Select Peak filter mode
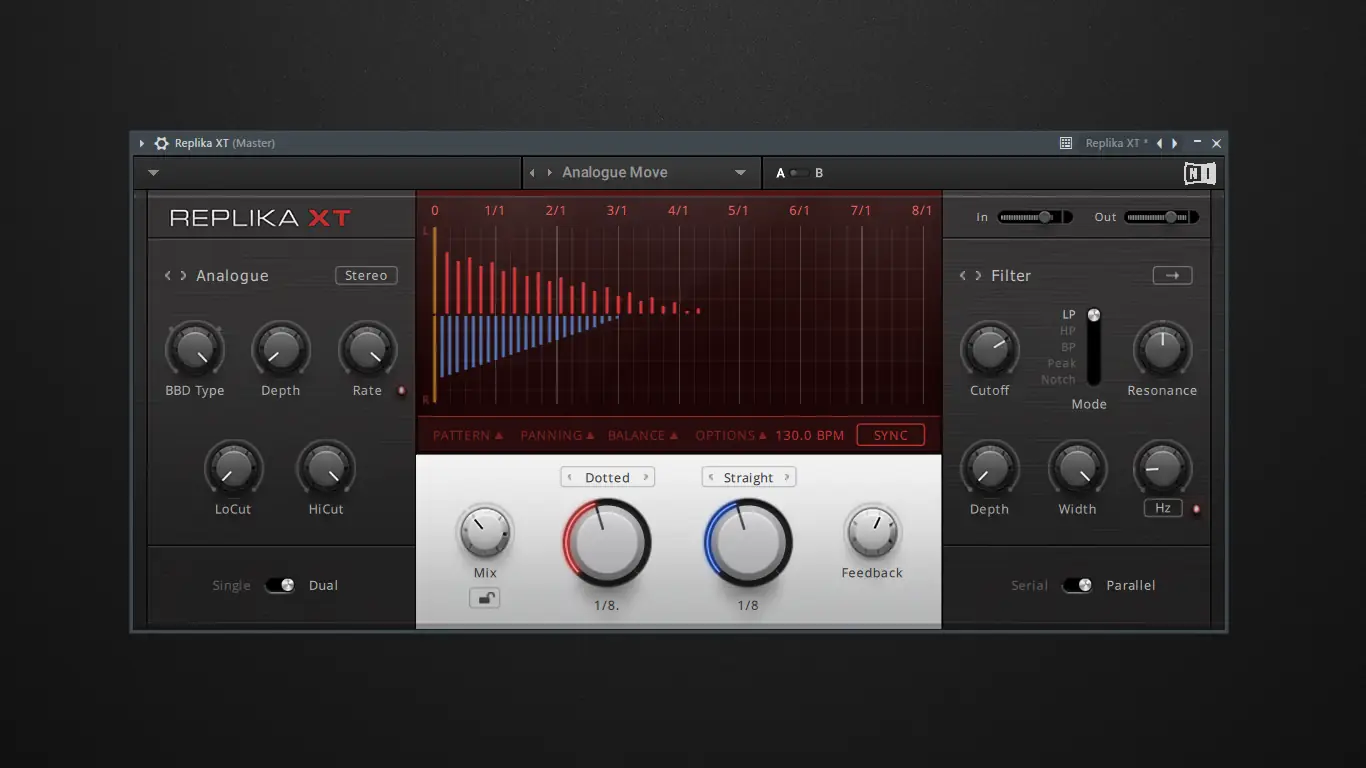The width and height of the screenshot is (1366, 768). click(x=1062, y=364)
